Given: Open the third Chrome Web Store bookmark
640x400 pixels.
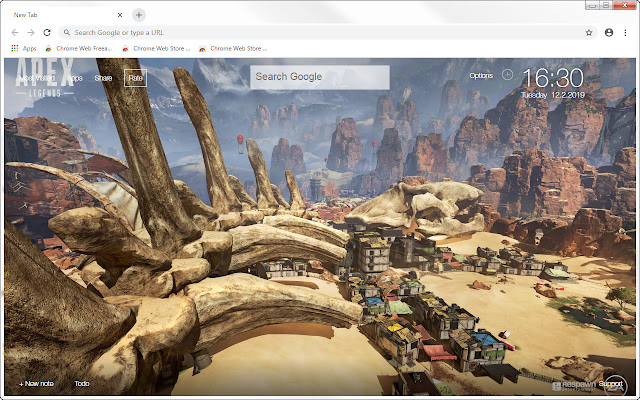Looking at the screenshot, I should point(233,49).
